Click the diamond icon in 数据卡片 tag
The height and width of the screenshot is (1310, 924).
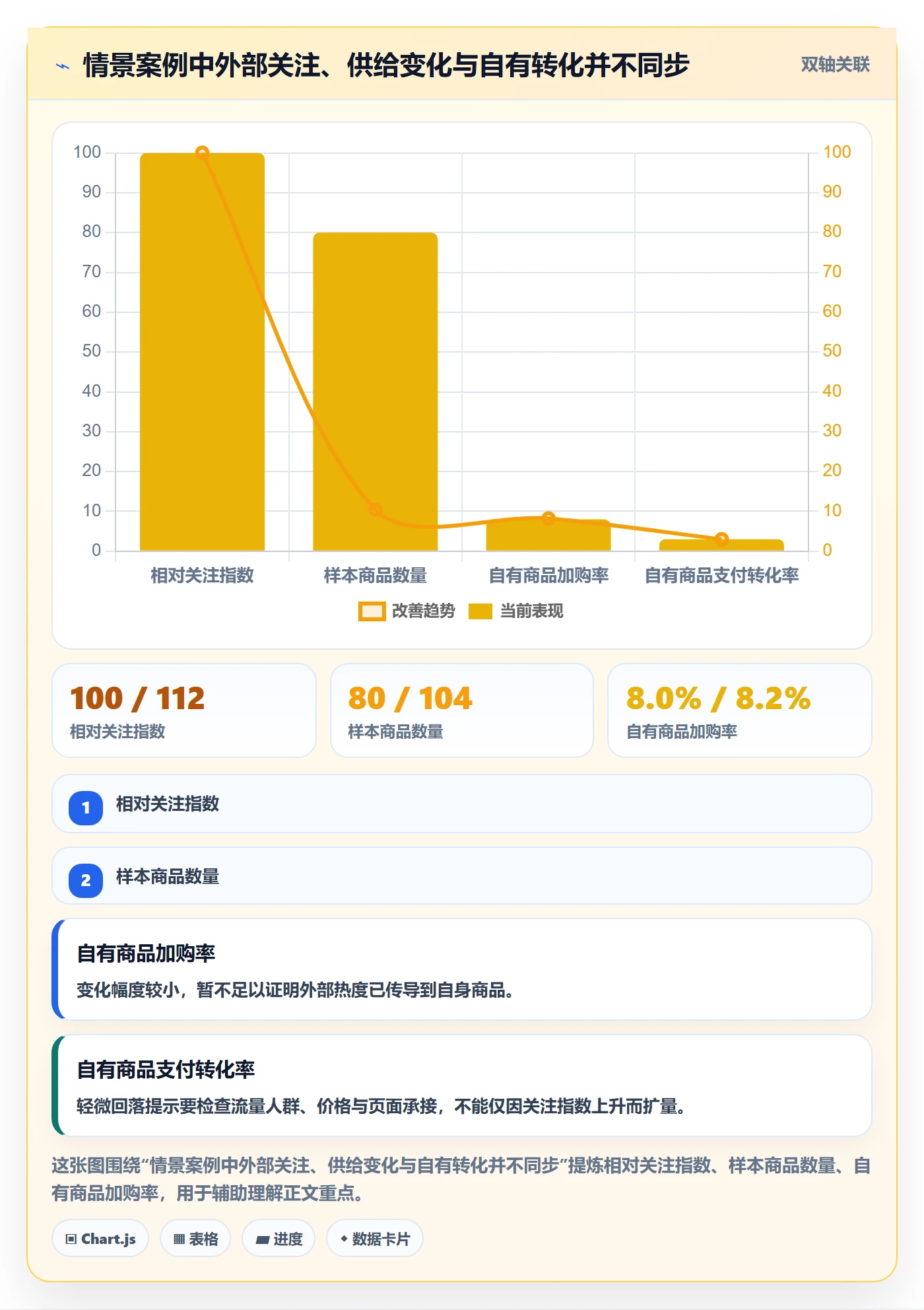pos(344,1239)
